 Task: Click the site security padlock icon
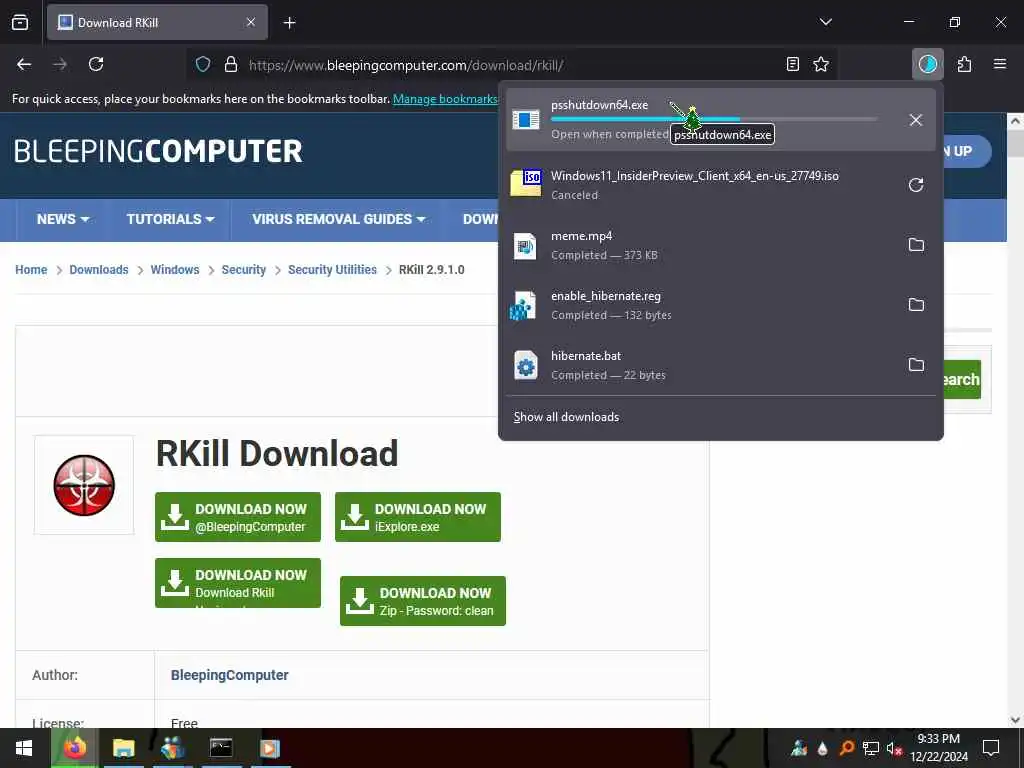(231, 64)
